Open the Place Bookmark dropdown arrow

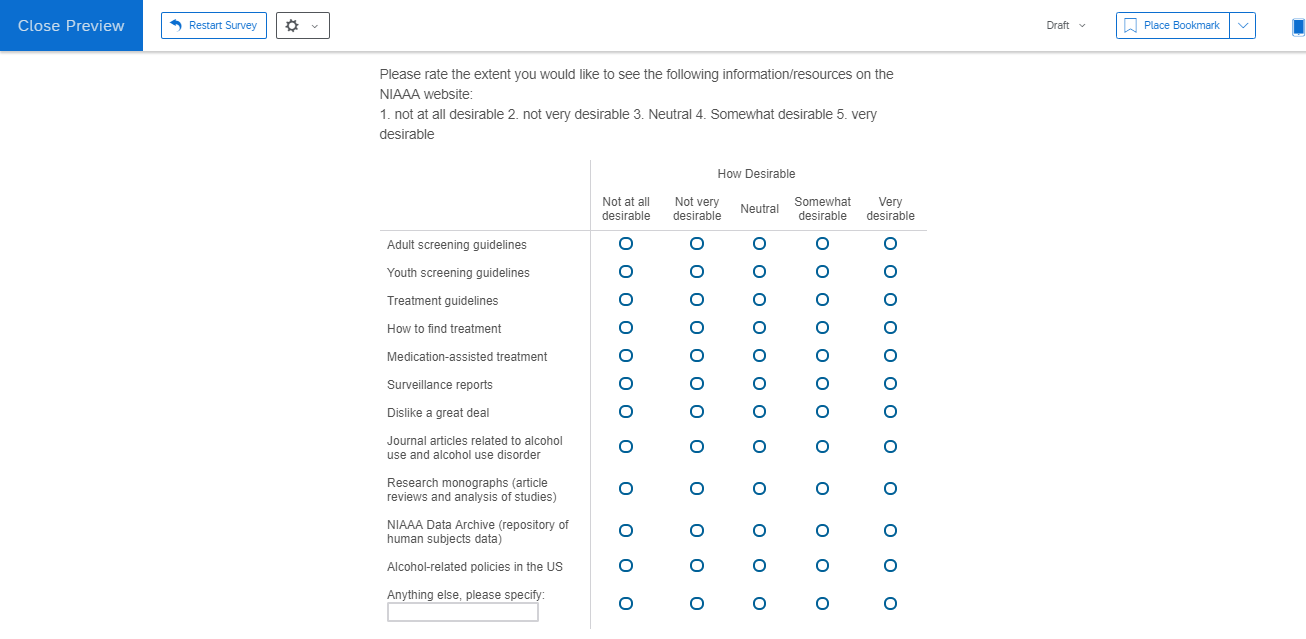pos(1242,26)
